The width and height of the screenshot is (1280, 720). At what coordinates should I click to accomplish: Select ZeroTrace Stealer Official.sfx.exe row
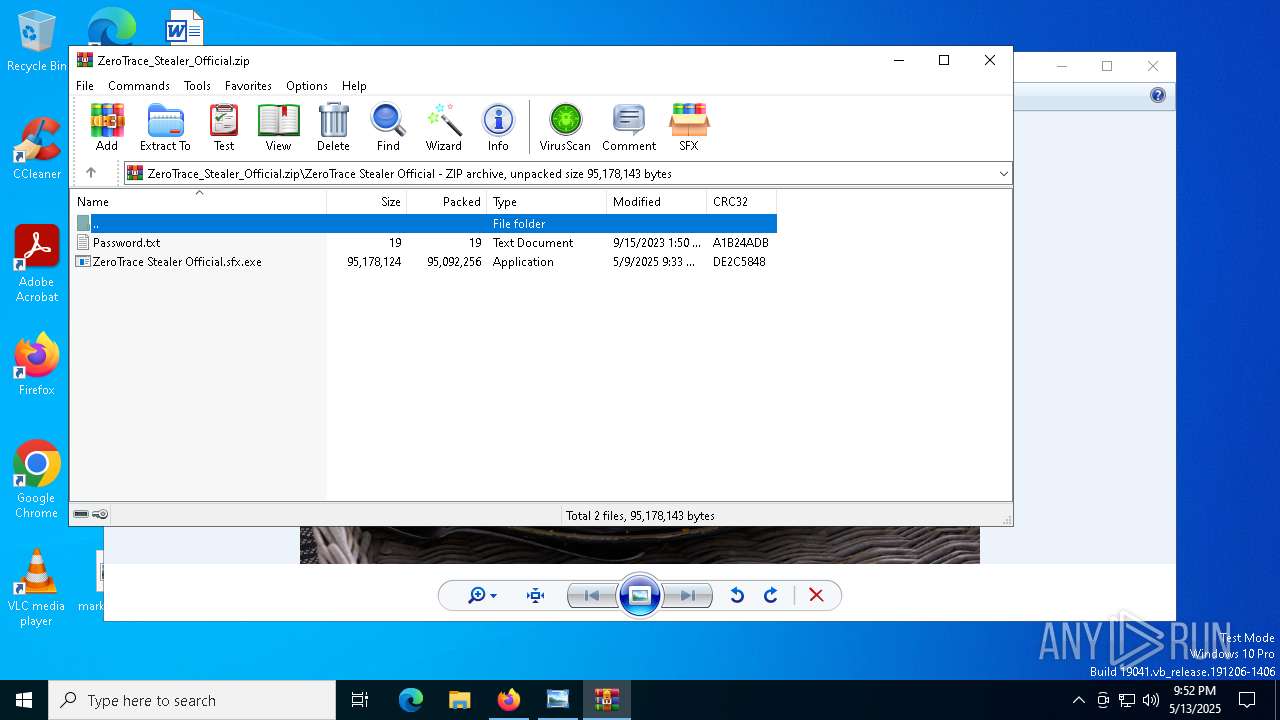(x=424, y=261)
